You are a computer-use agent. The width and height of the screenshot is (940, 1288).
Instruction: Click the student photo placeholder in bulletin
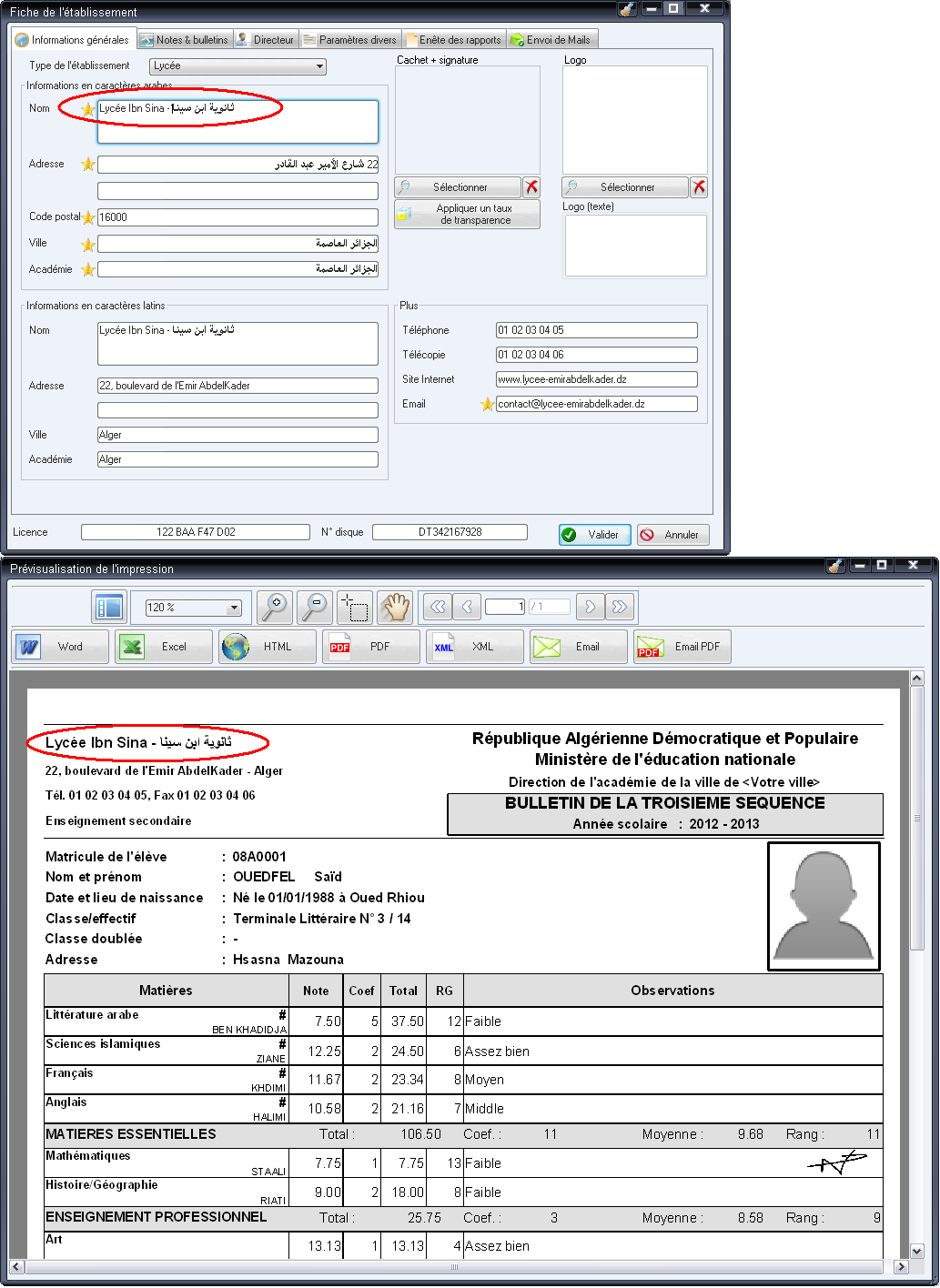[x=824, y=906]
